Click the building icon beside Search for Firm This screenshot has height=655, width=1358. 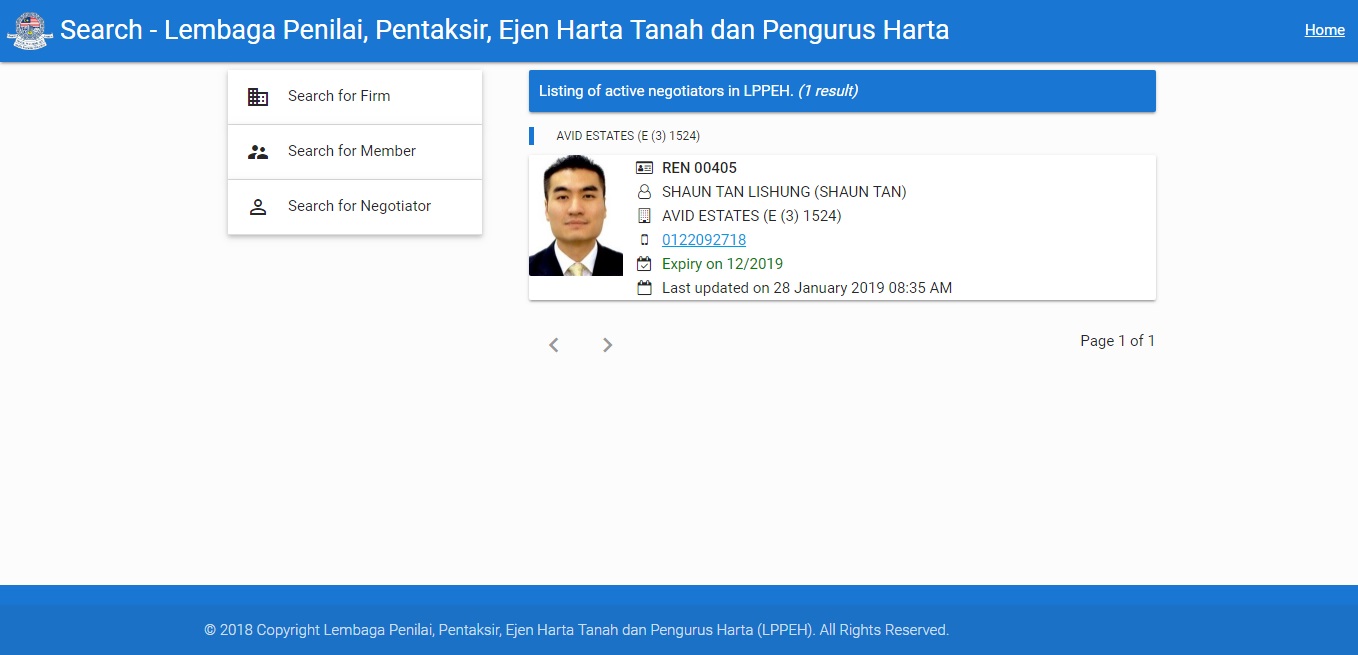point(258,97)
